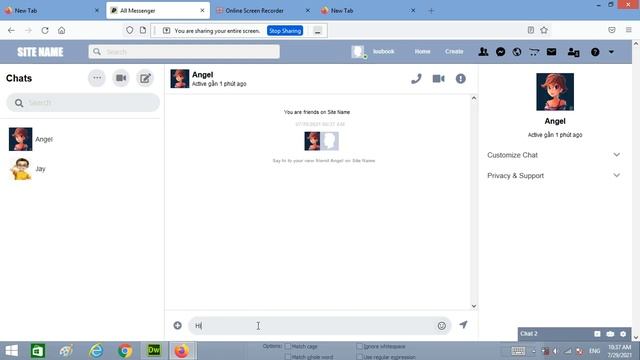Switch to Online Screen Recorder tab
This screenshot has width=640, height=360.
[263, 11]
